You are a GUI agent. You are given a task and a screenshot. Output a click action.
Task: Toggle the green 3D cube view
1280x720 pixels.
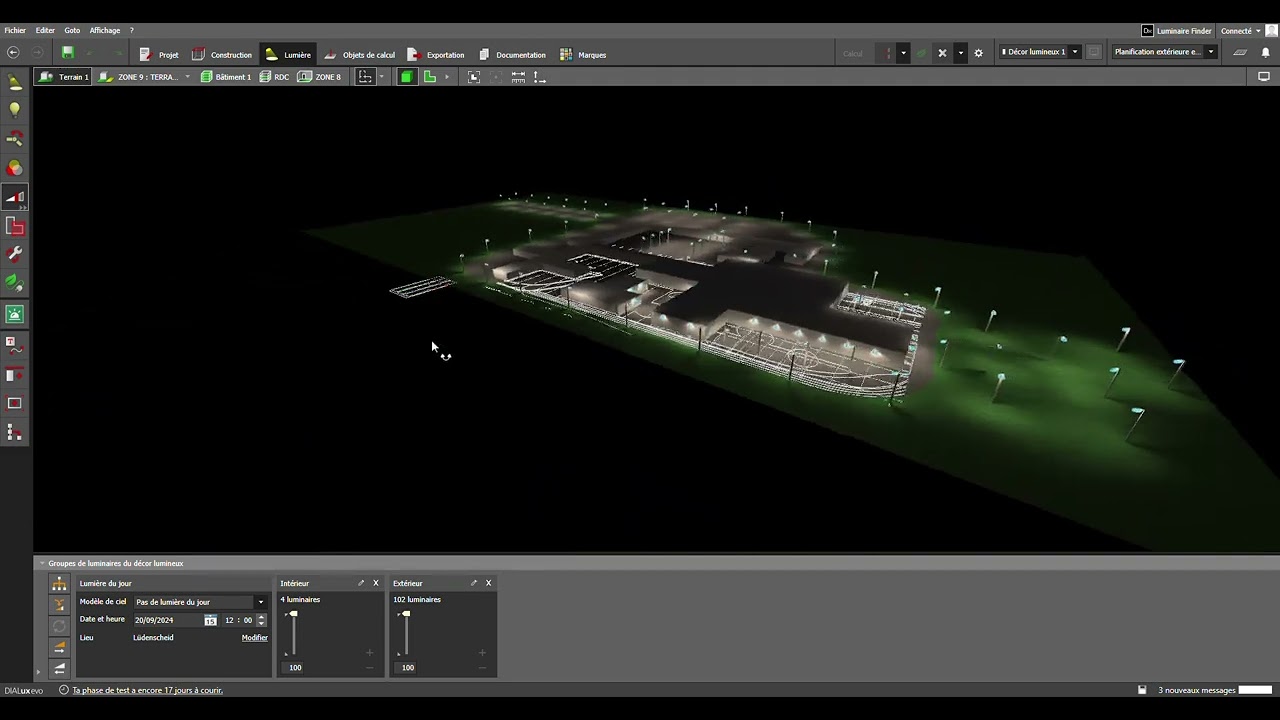tap(406, 77)
